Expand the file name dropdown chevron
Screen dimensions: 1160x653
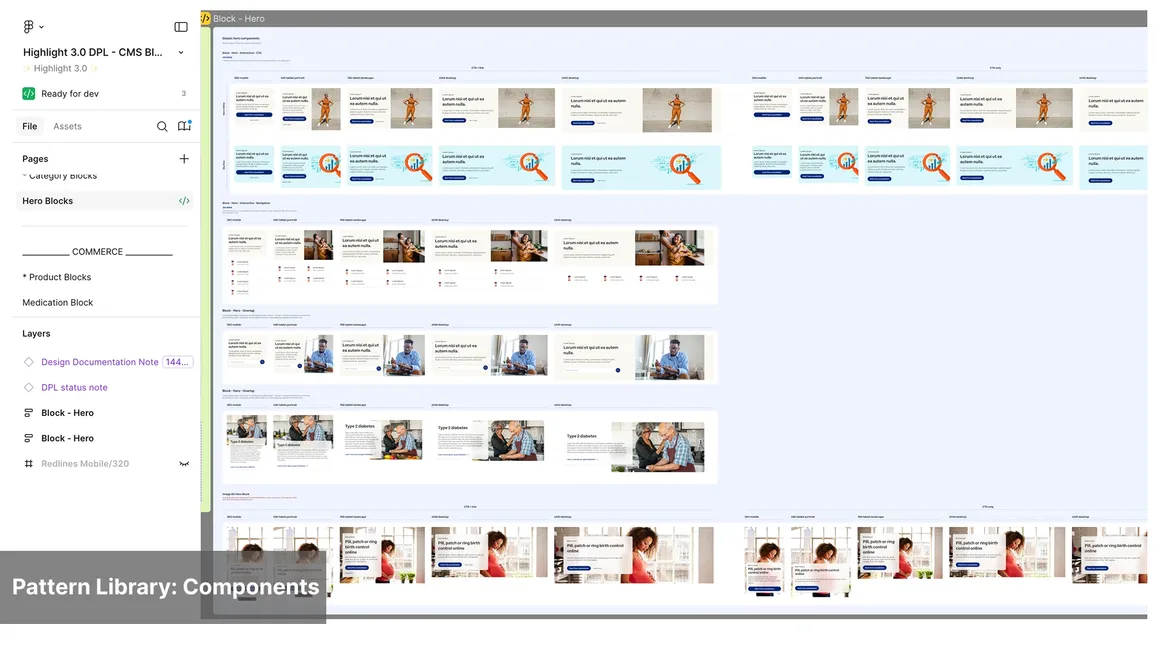181,53
